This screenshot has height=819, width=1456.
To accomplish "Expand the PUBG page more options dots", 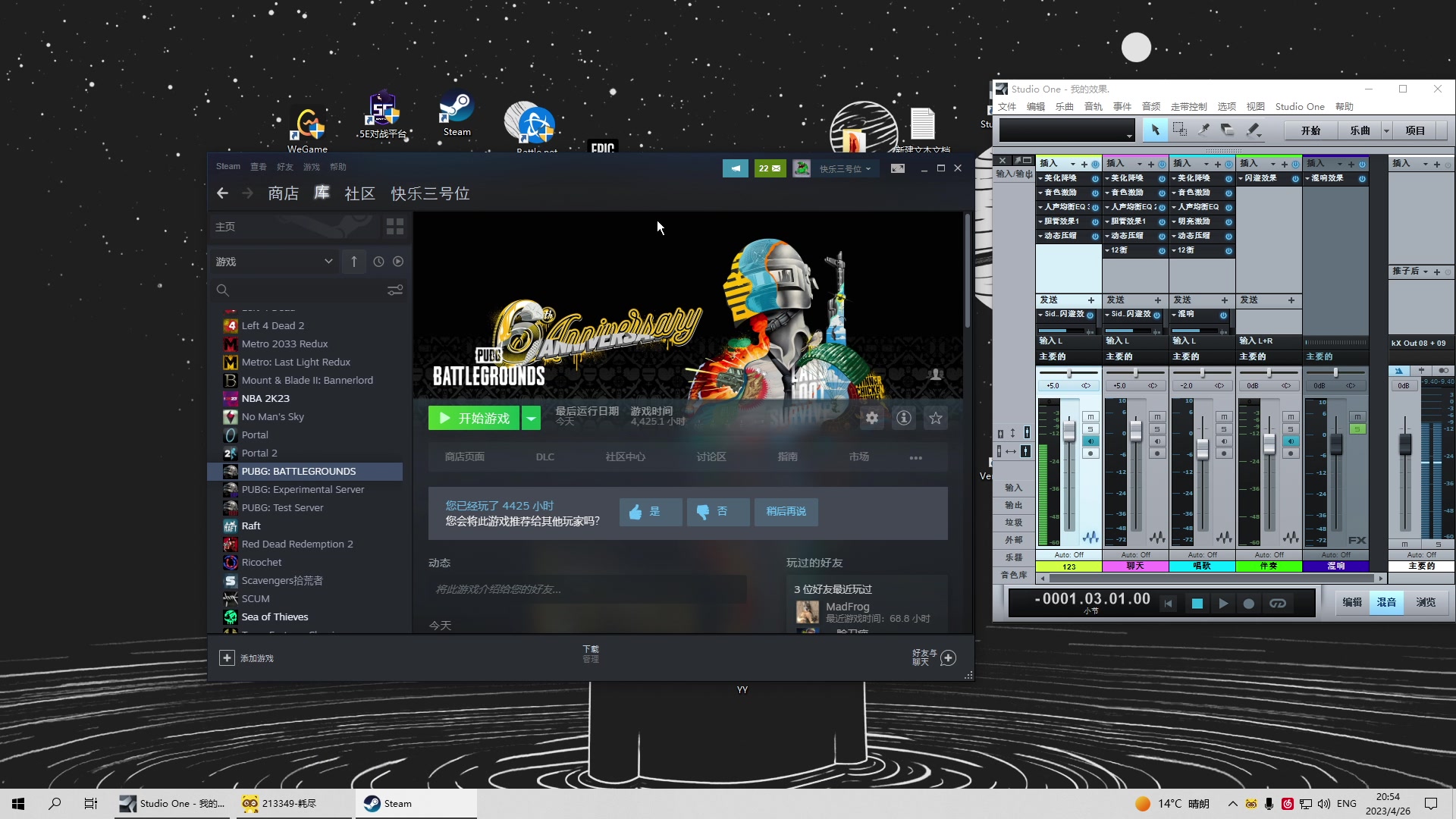I will click(916, 457).
